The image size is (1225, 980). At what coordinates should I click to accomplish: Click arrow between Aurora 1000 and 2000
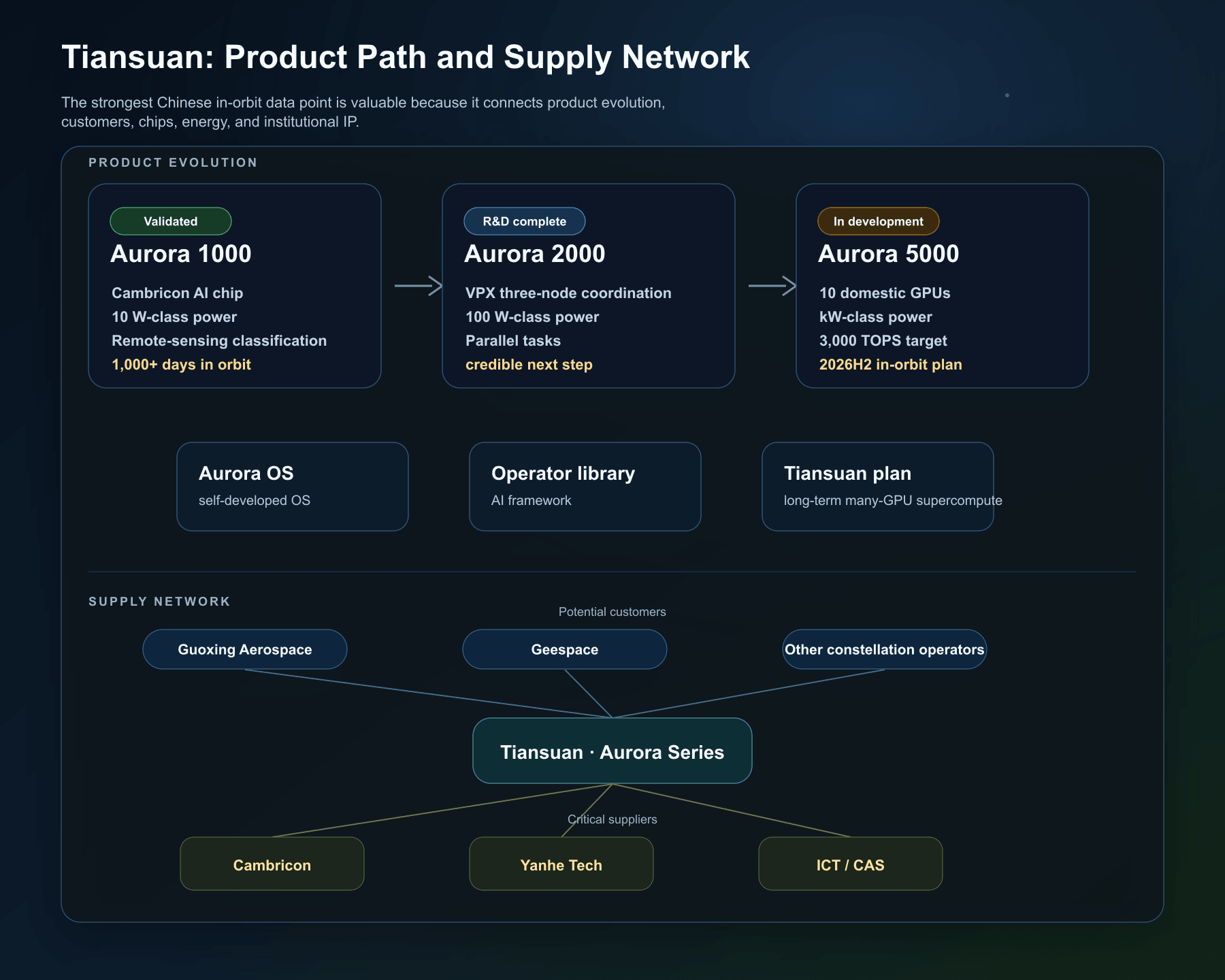(419, 286)
